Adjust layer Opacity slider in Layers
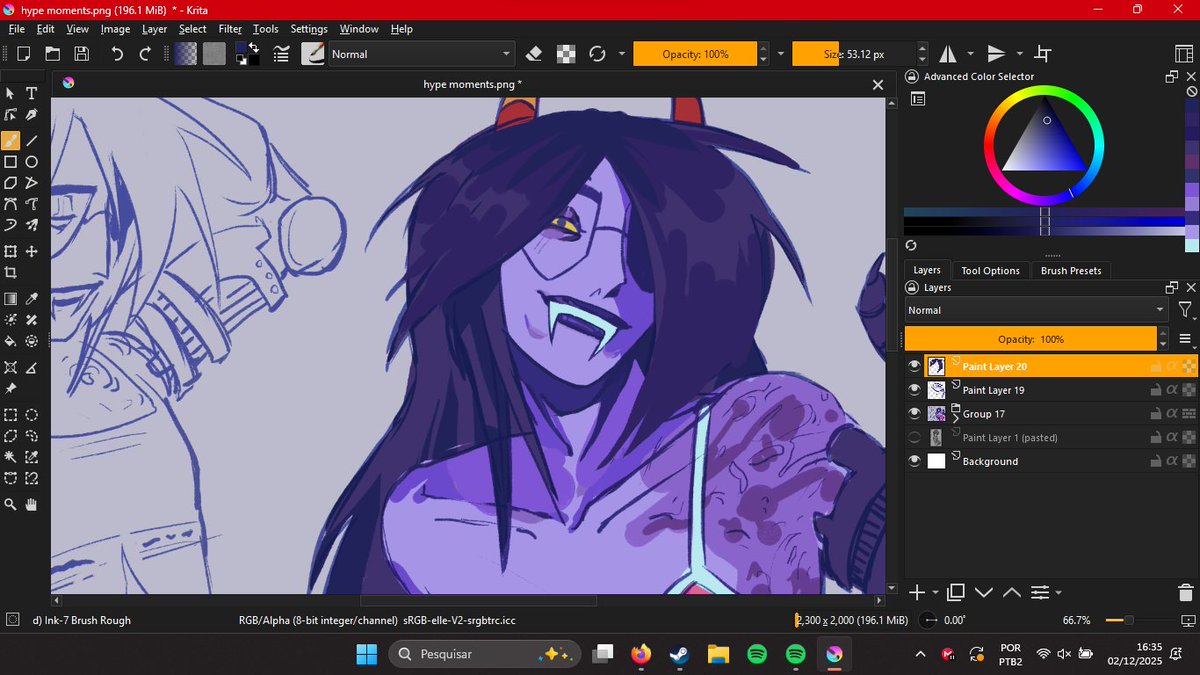1200x675 pixels. click(1030, 339)
